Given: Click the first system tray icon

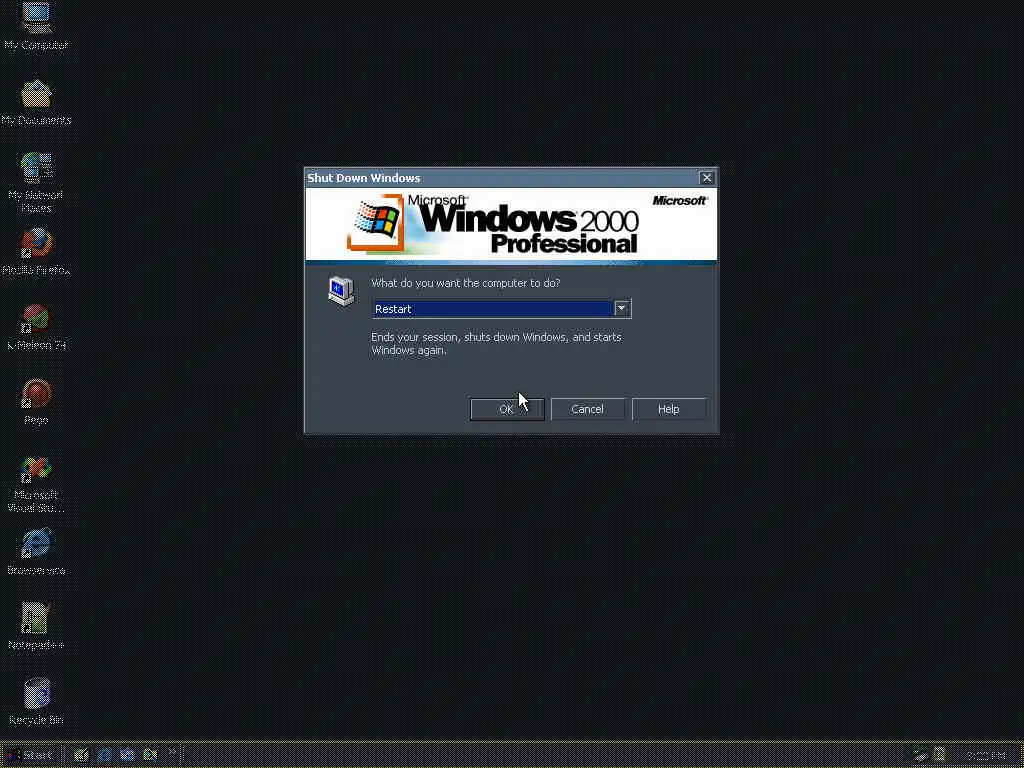Looking at the screenshot, I should tap(920, 756).
